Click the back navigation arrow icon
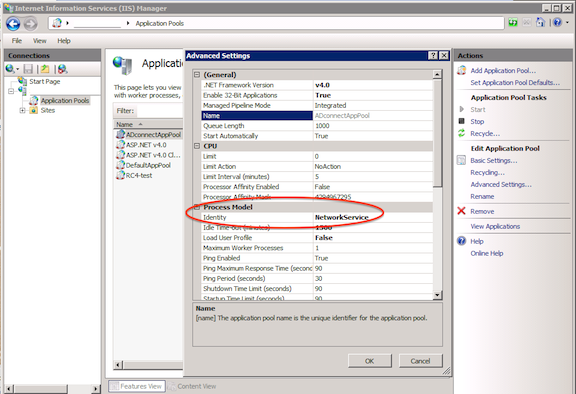 click(x=13, y=24)
